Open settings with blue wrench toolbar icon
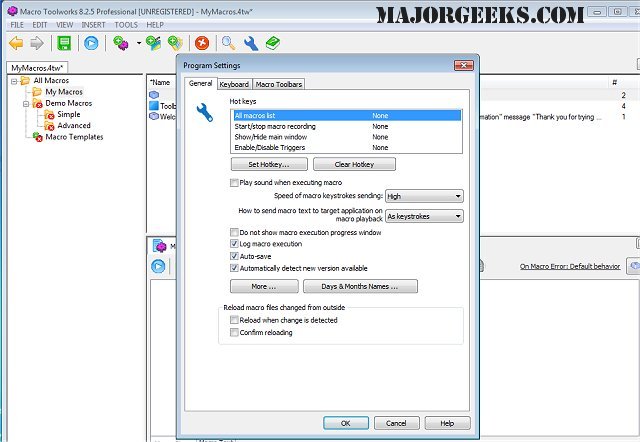Image resolution: width=640 pixels, height=442 pixels. point(251,43)
